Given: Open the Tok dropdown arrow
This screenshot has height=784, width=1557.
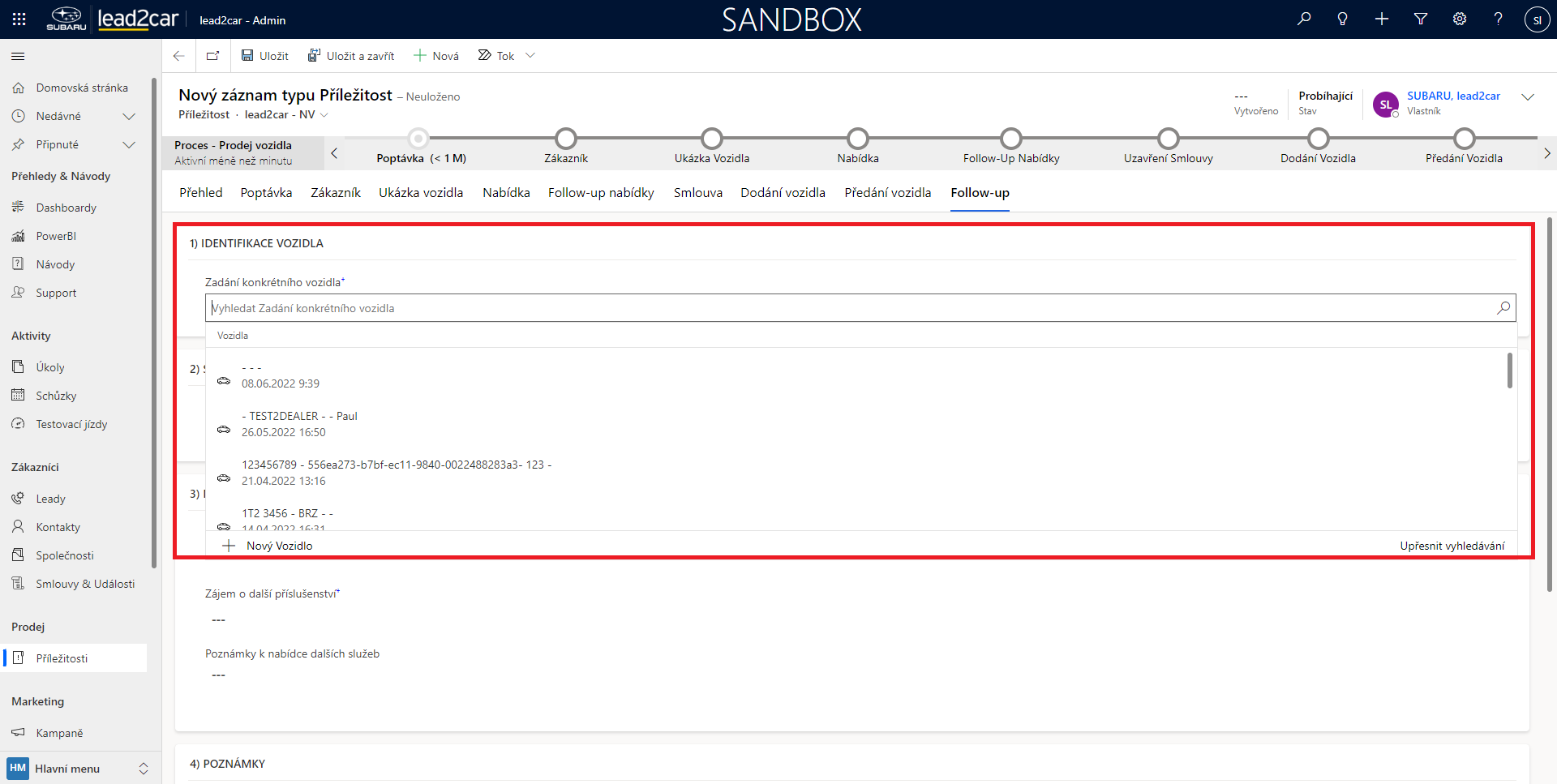Looking at the screenshot, I should pos(530,56).
